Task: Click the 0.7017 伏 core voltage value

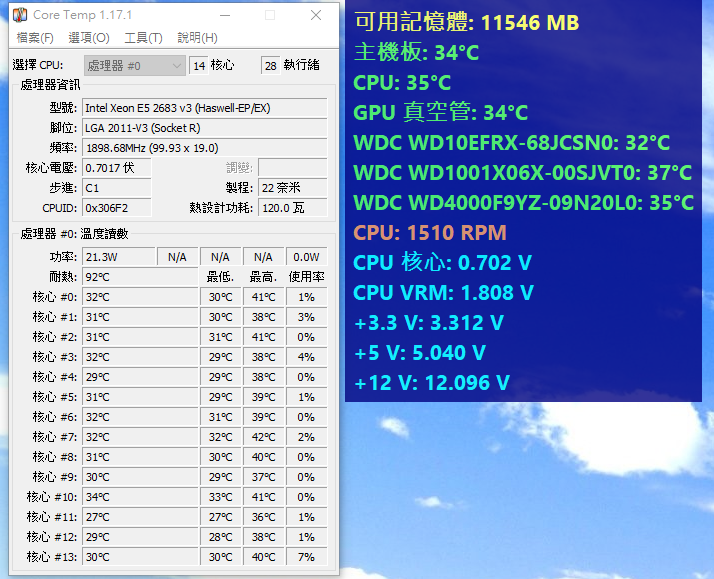Action: [117, 168]
